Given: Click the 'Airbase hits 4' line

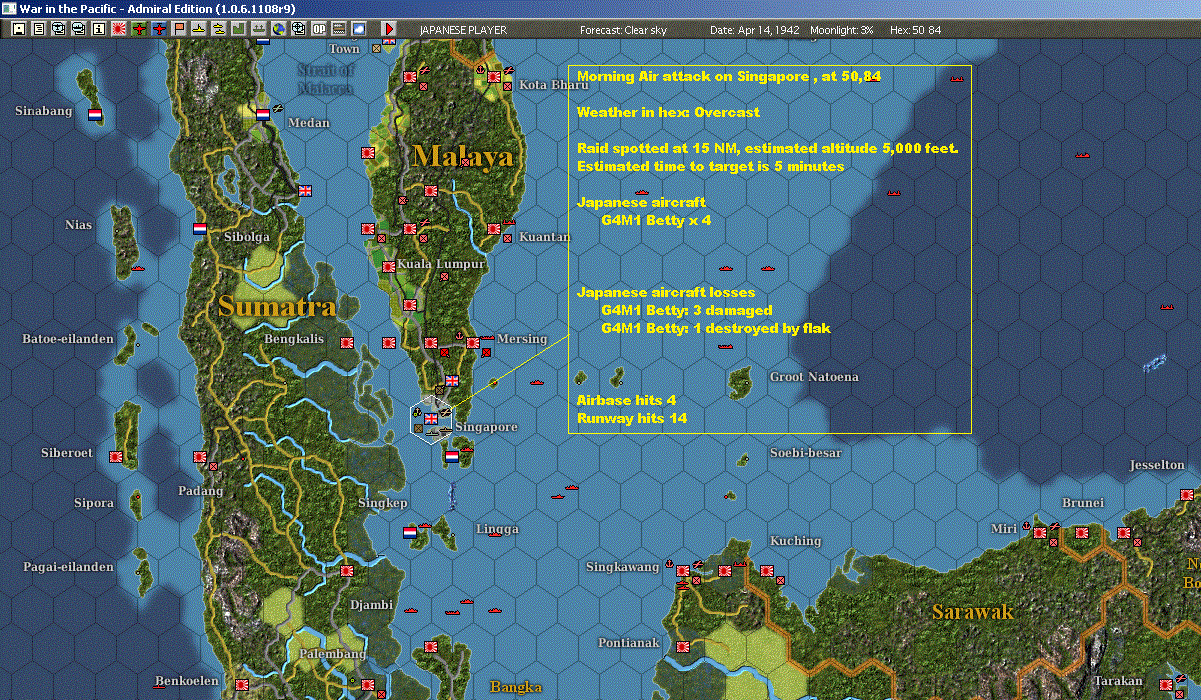Looking at the screenshot, I should click(x=626, y=400).
